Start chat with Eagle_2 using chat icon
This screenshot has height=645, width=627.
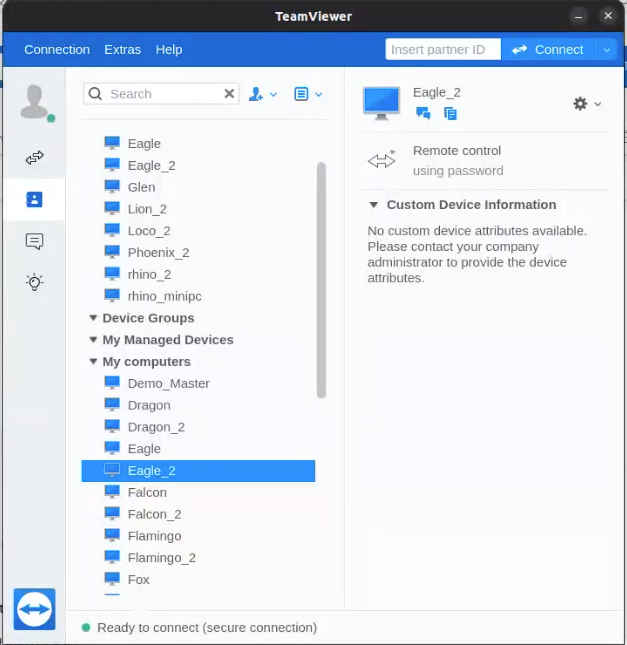pos(423,114)
